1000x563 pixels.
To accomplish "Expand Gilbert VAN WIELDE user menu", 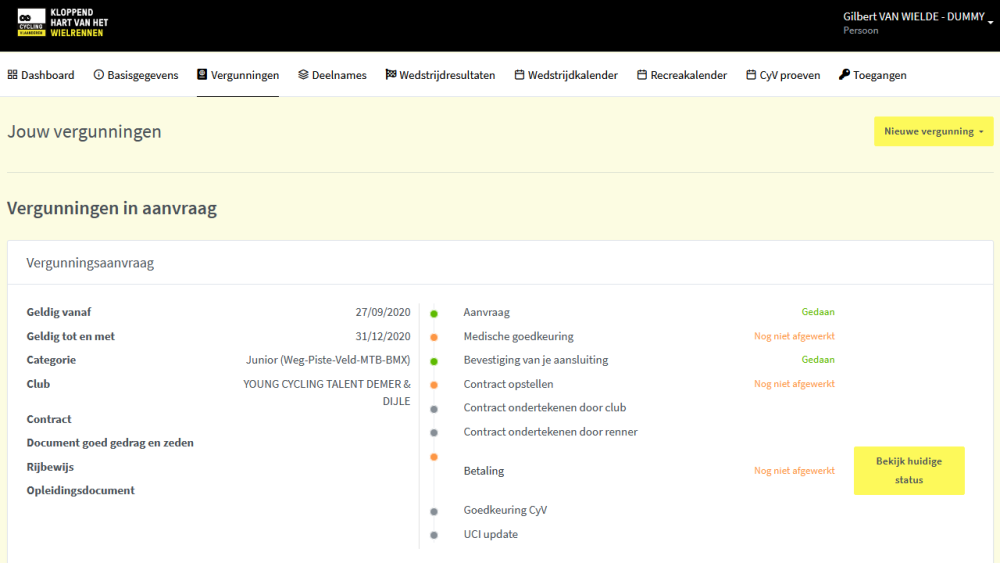I will click(918, 22).
